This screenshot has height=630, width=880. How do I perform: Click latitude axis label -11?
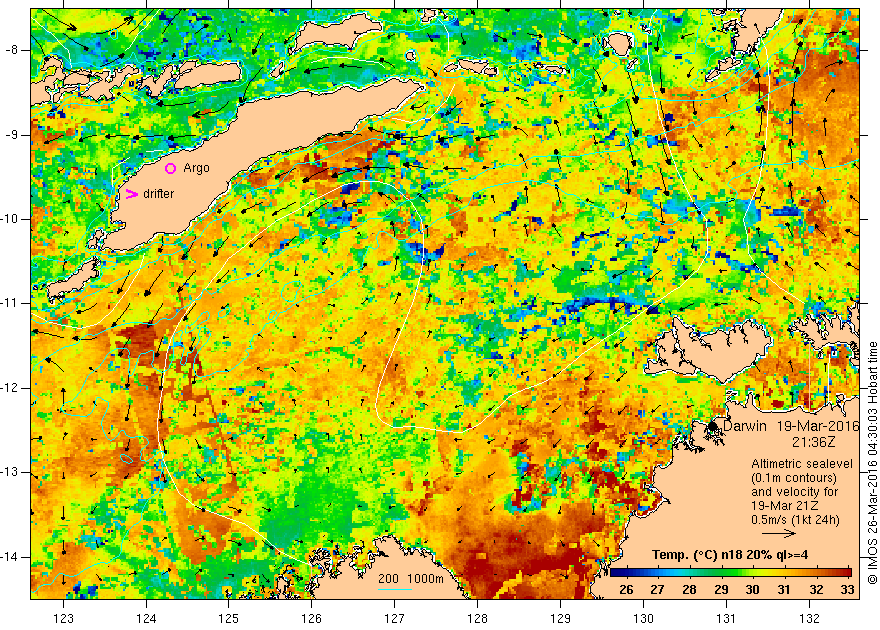(11, 303)
